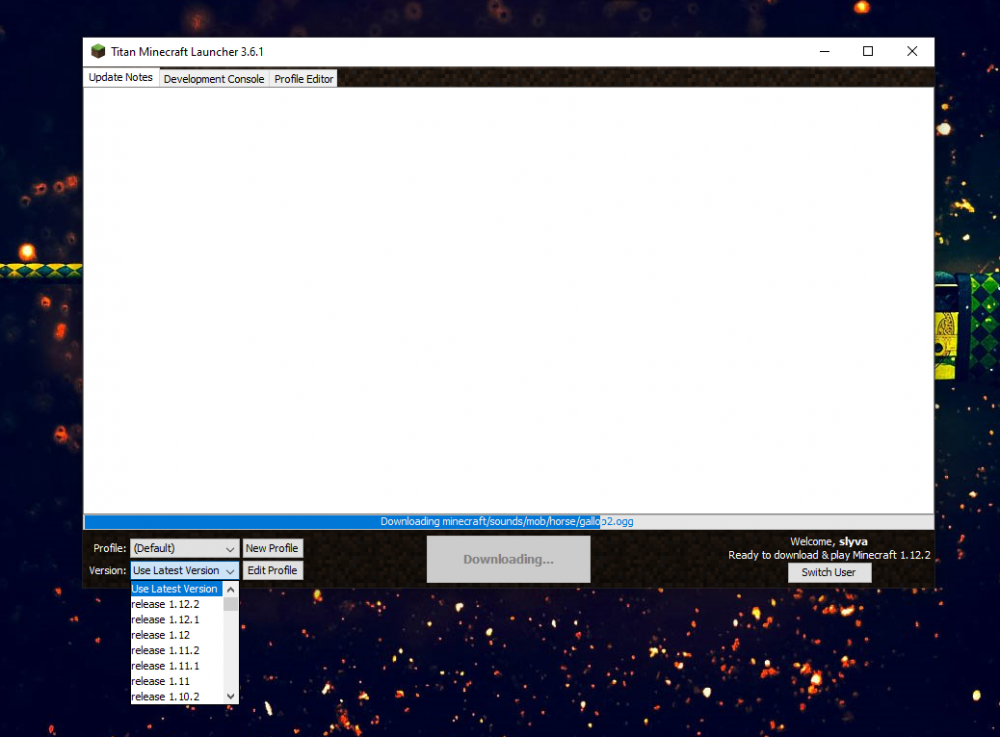
Task: Pick release 1.11.2 in the version list
Action: click(177, 650)
